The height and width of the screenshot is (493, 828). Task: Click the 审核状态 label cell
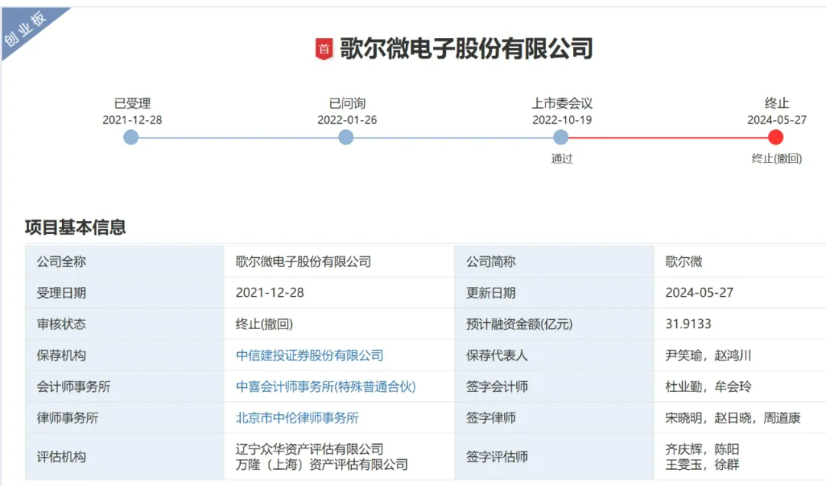click(125, 324)
